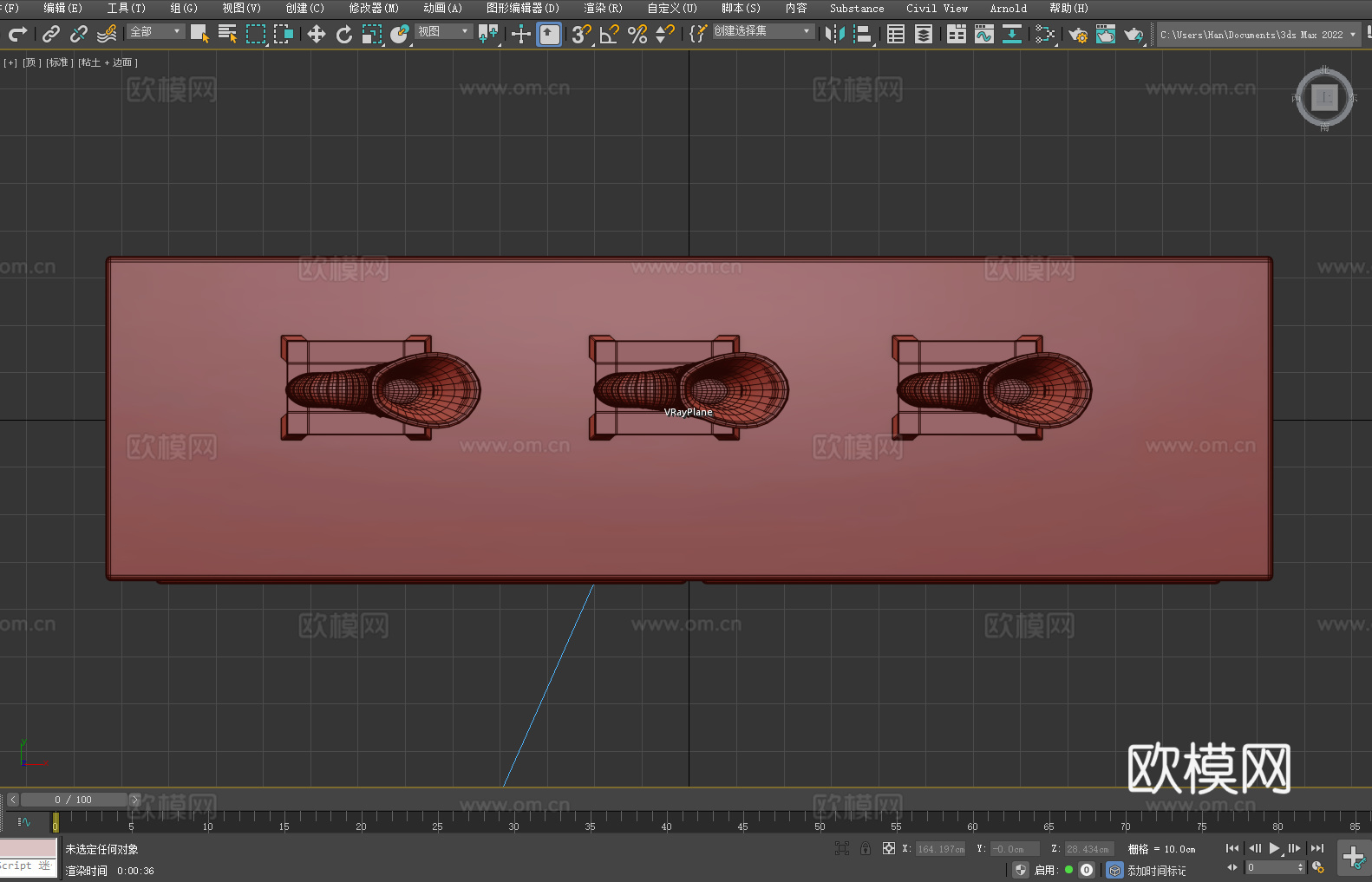The image size is (1372, 882).
Task: Toggle Layer Explorer
Action: pos(924,34)
